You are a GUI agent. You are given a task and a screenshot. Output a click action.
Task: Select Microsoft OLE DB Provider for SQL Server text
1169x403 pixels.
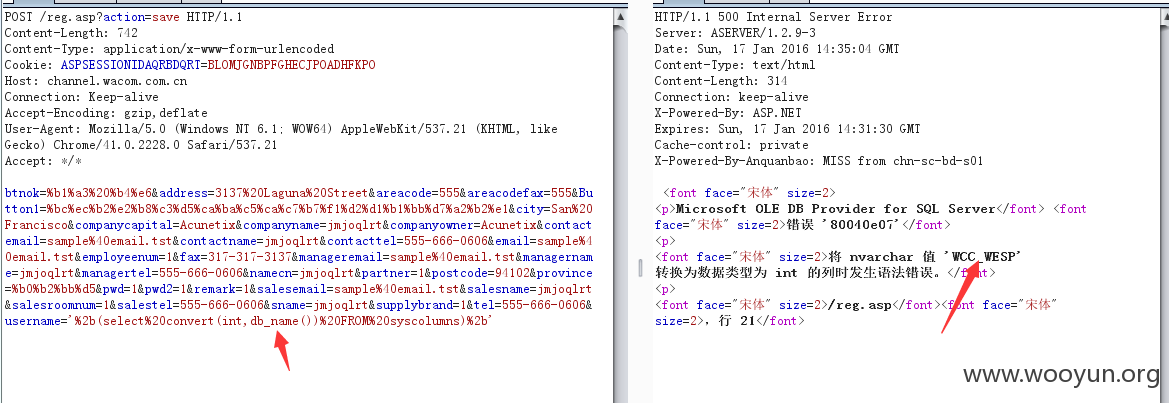click(x=836, y=209)
